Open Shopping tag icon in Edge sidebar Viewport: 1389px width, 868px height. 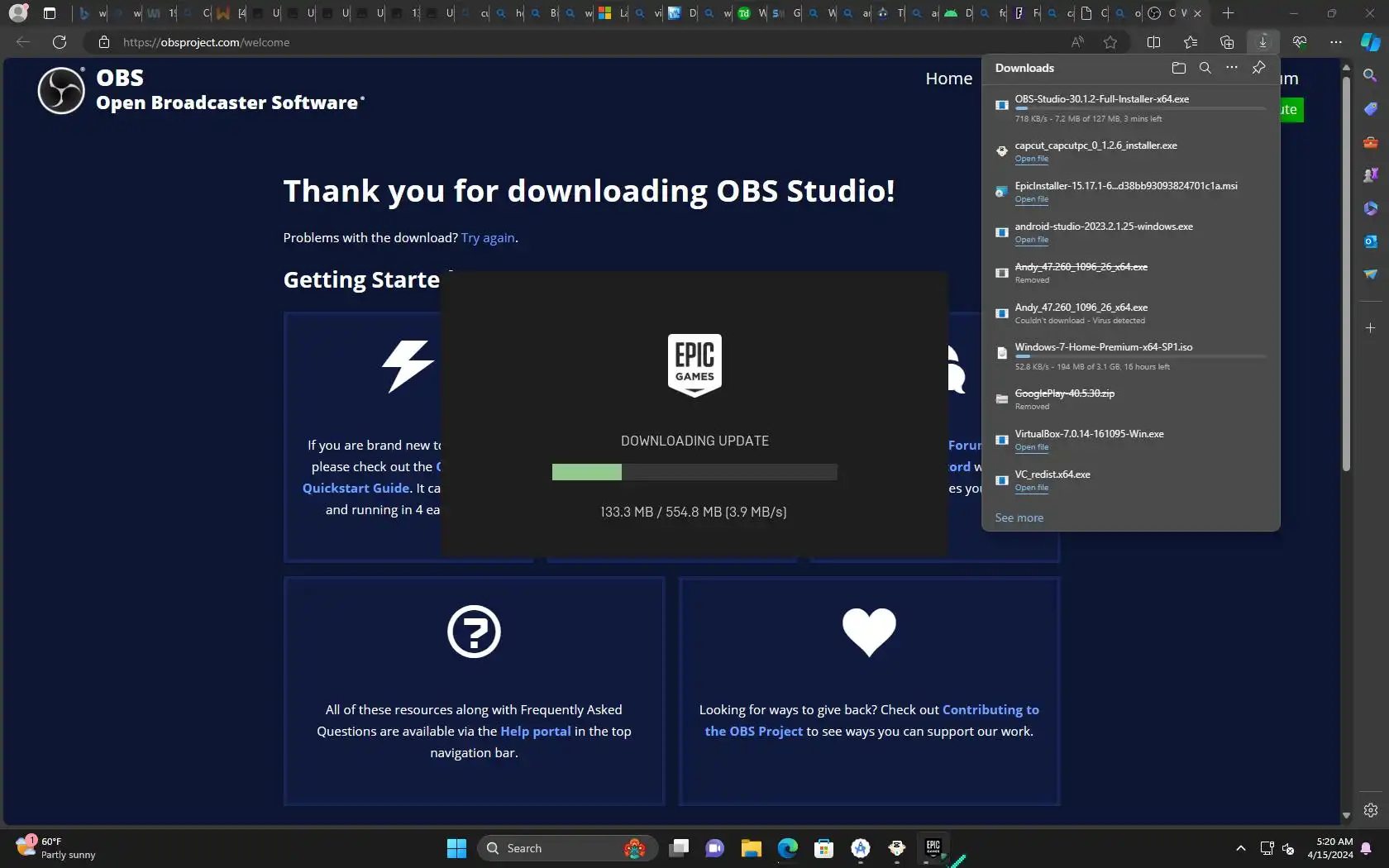[1371, 109]
